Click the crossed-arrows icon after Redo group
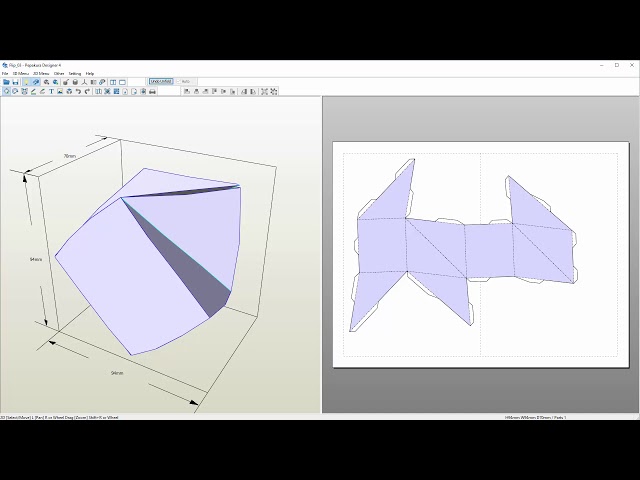This screenshot has width=640, height=480. (x=107, y=91)
